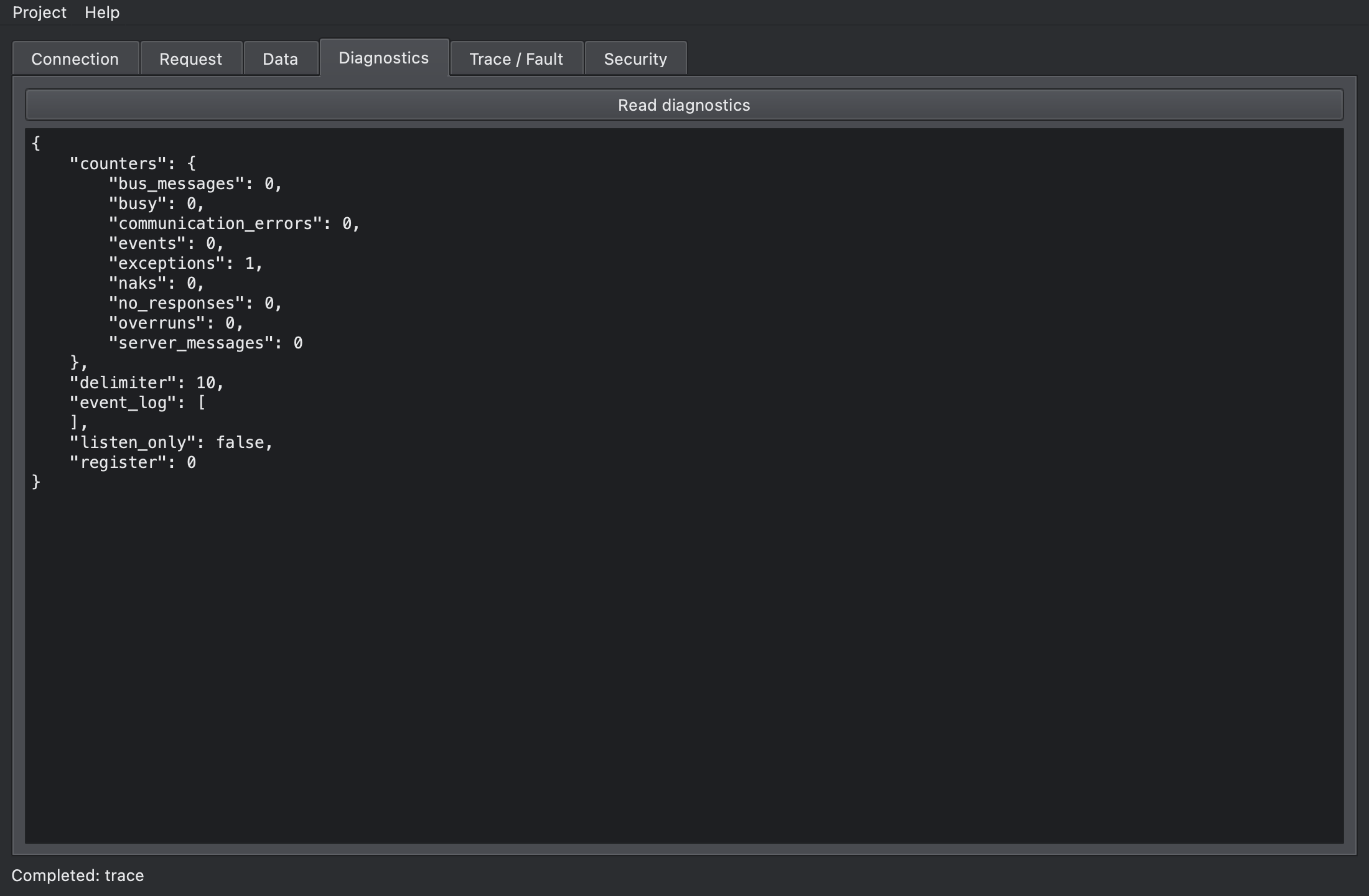Screen dimensions: 1369x896
Task: Click the "exceptions": 1 line
Action: (185, 263)
